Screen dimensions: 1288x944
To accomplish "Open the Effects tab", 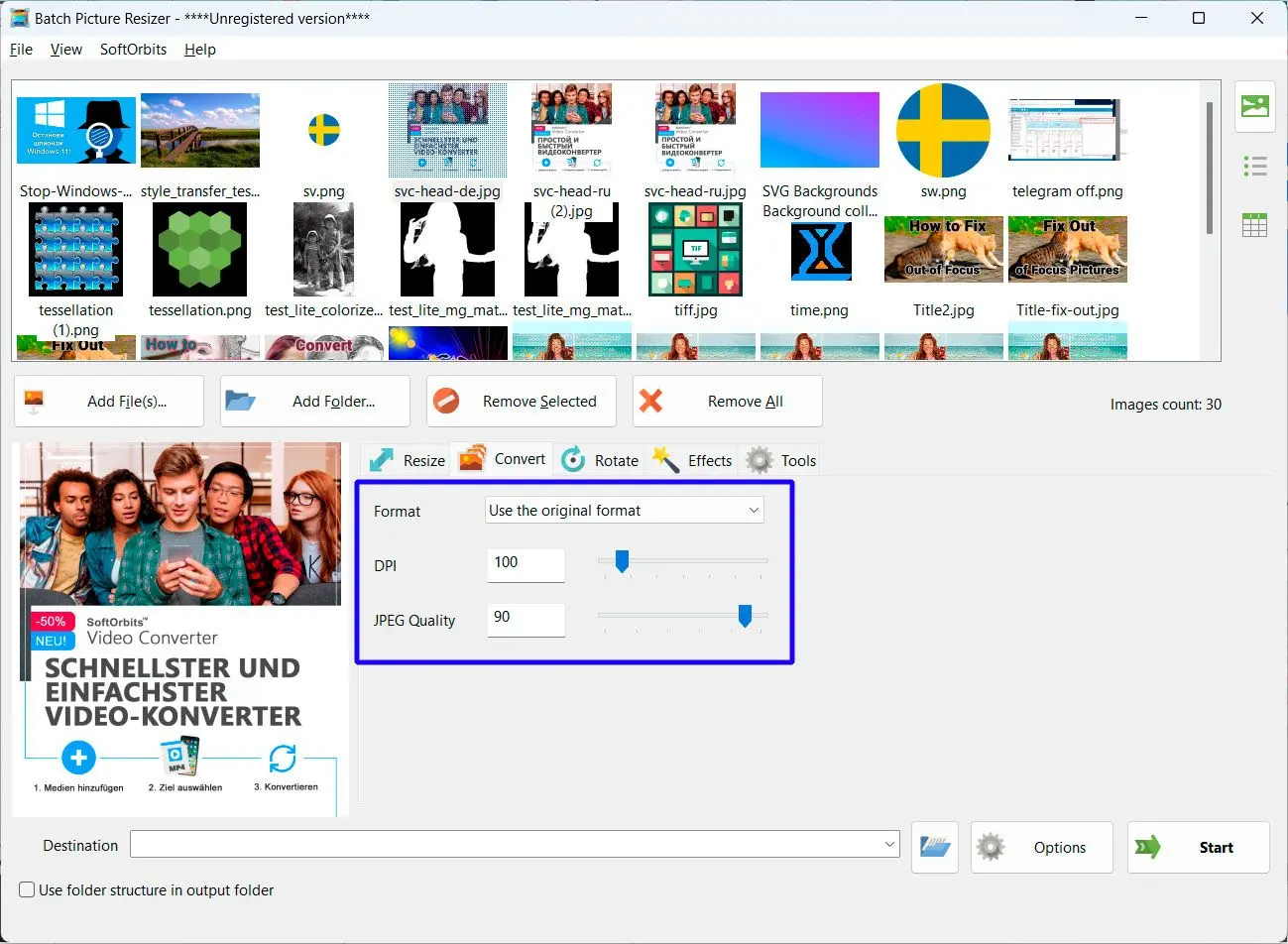I will click(692, 460).
